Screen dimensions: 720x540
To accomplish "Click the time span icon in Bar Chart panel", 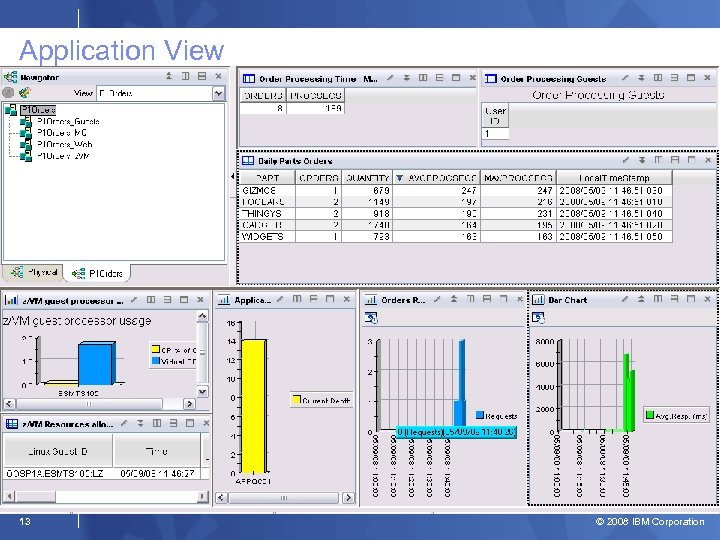I will point(538,317).
